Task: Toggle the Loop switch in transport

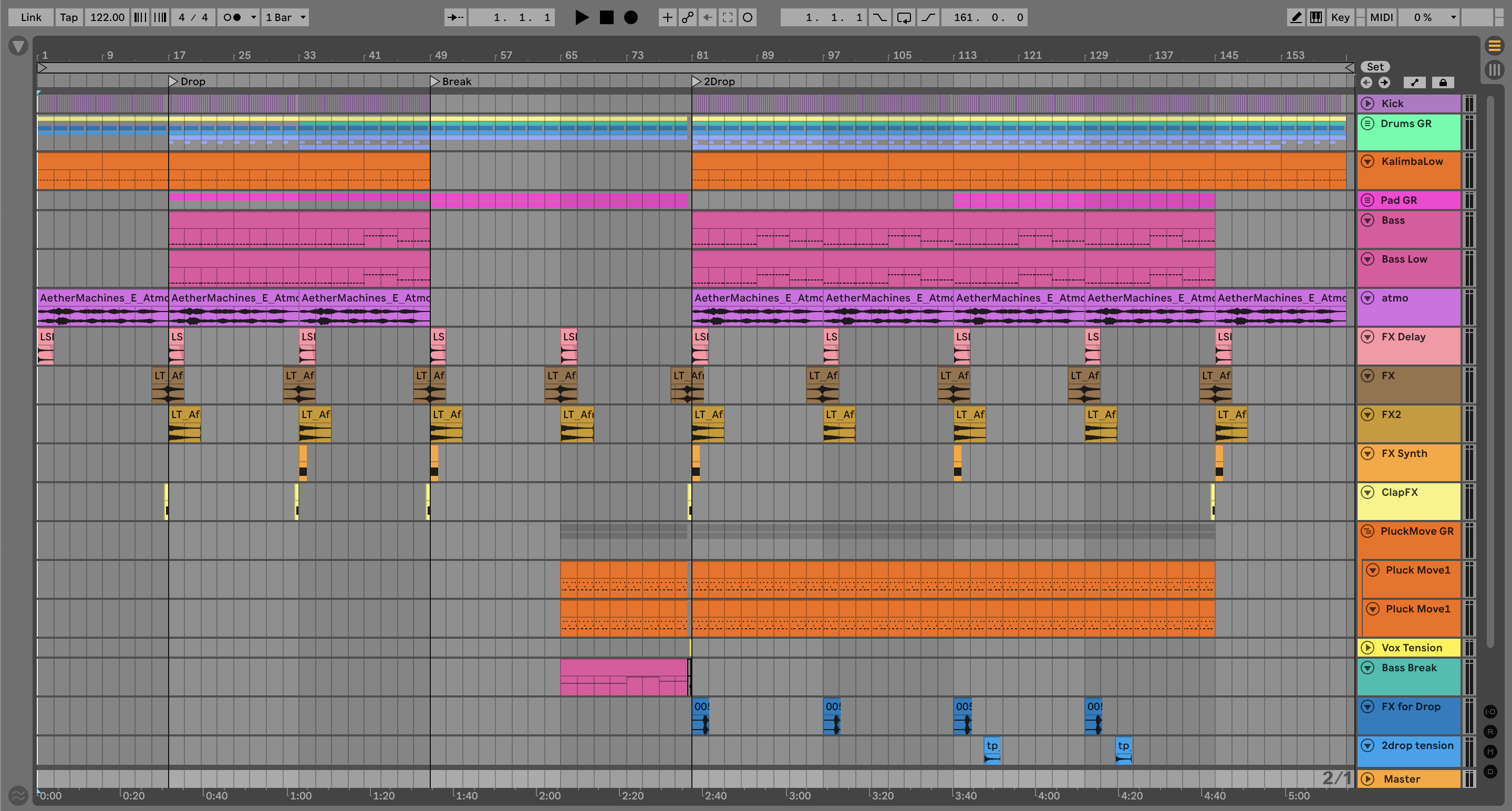Action: pyautogui.click(x=904, y=18)
